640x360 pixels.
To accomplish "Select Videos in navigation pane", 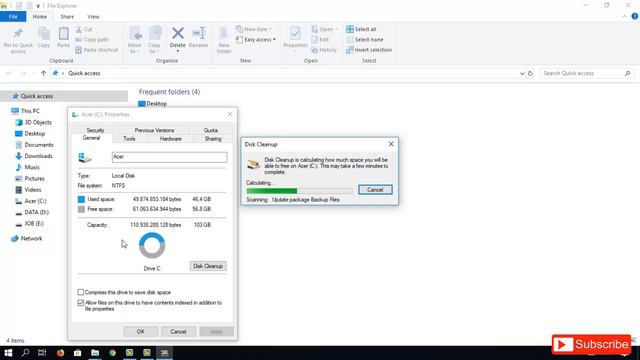I will click(x=28, y=190).
